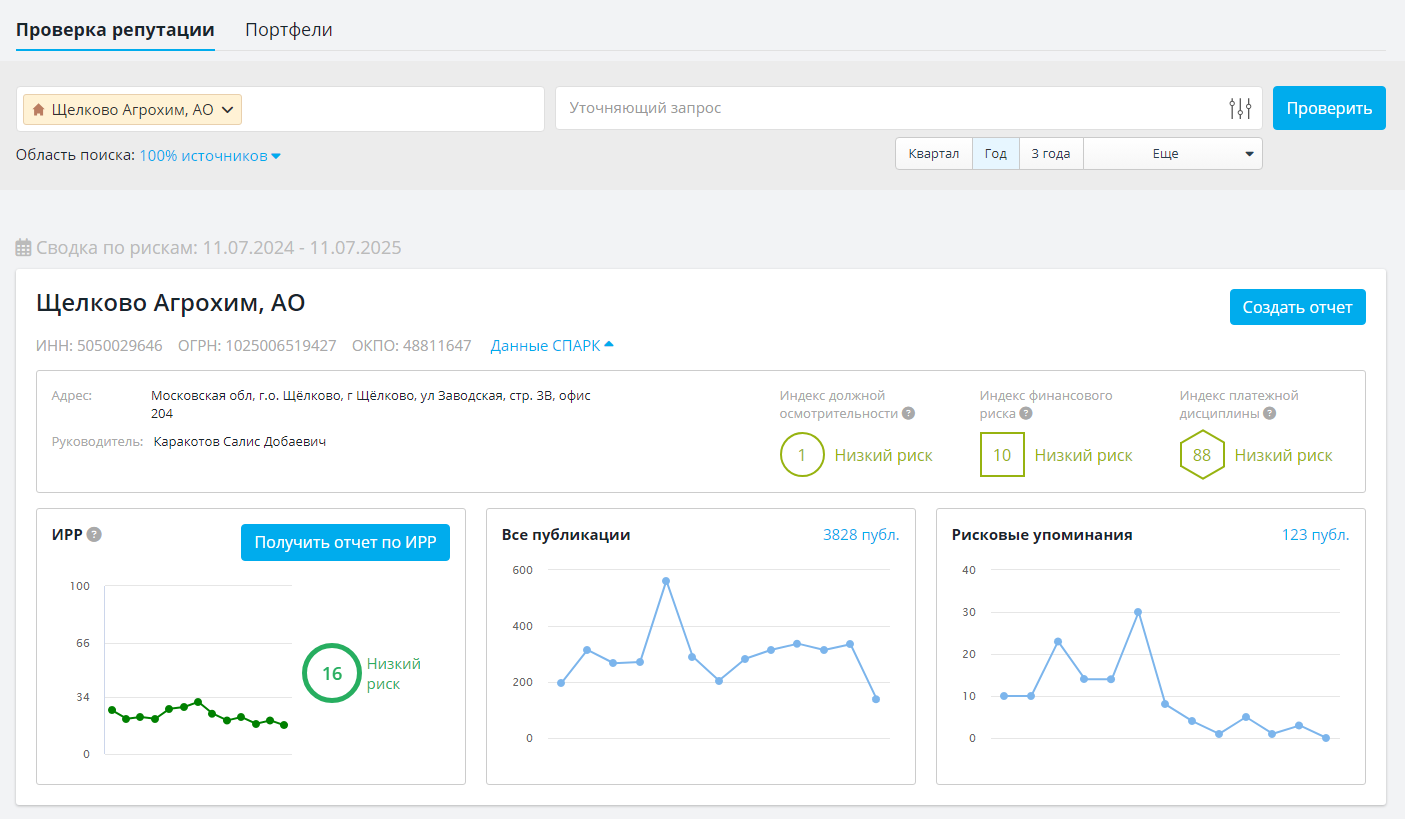Viewport: 1405px width, 819px height.
Task: Open the 3828 публ. link
Action: pyautogui.click(x=861, y=534)
